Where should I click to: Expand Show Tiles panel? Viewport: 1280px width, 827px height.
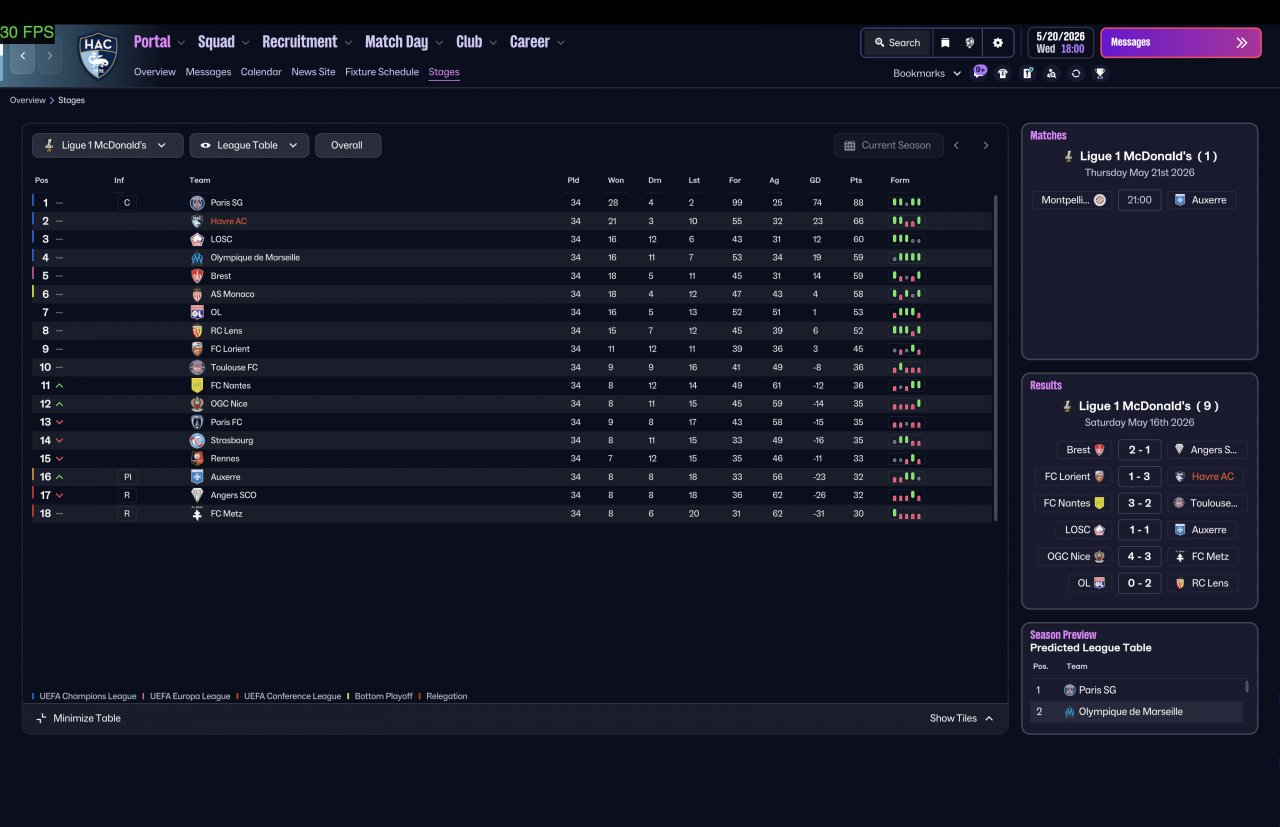(961, 718)
